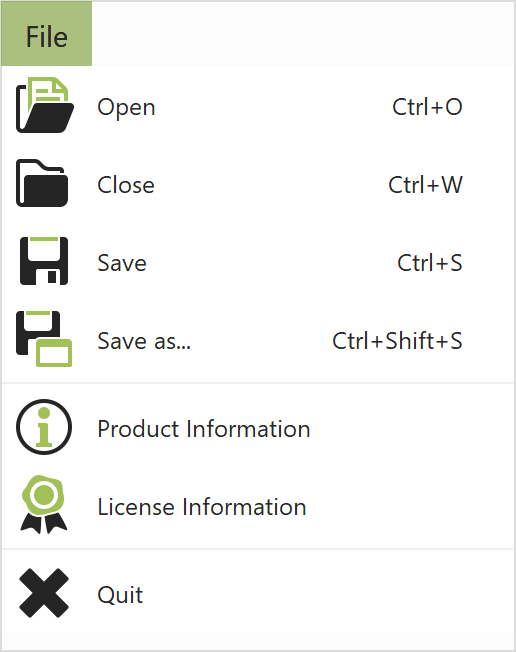Image resolution: width=516 pixels, height=652 pixels.
Task: Click the Ctrl+O shortcut label
Action: coord(427,107)
